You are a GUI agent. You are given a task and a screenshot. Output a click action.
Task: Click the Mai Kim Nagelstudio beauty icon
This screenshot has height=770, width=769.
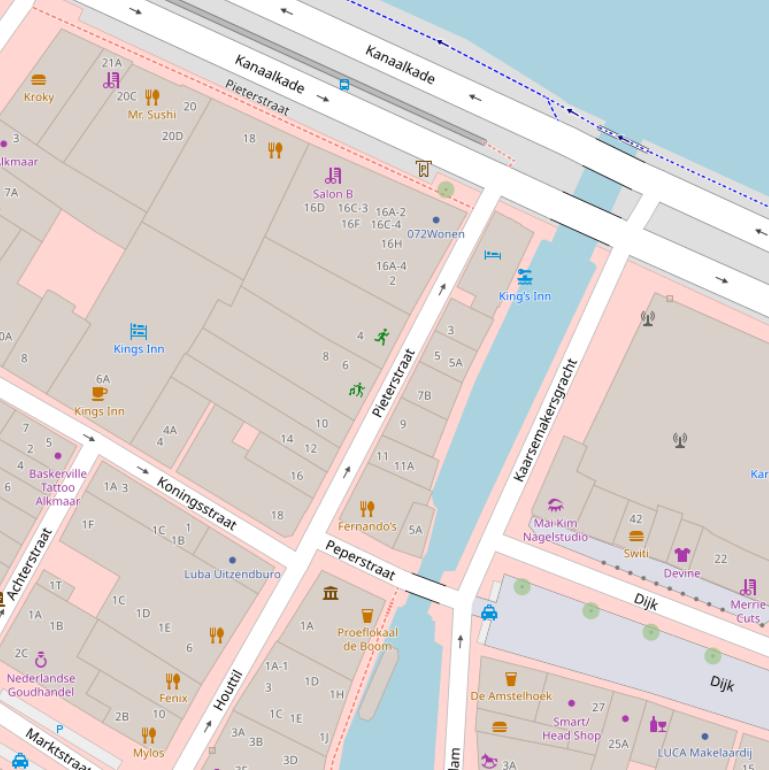555,505
